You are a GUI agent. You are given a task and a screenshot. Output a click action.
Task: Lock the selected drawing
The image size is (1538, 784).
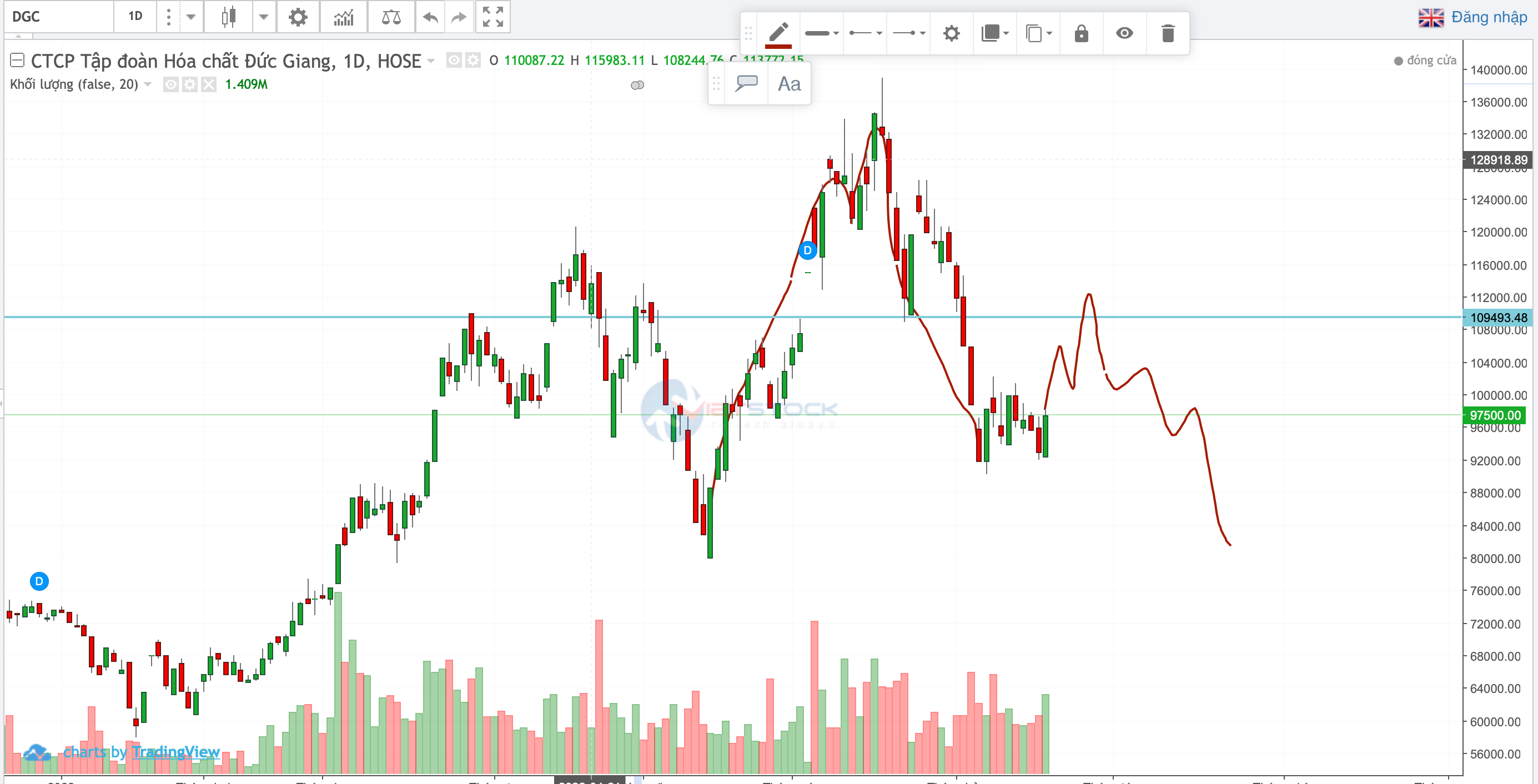[1081, 33]
